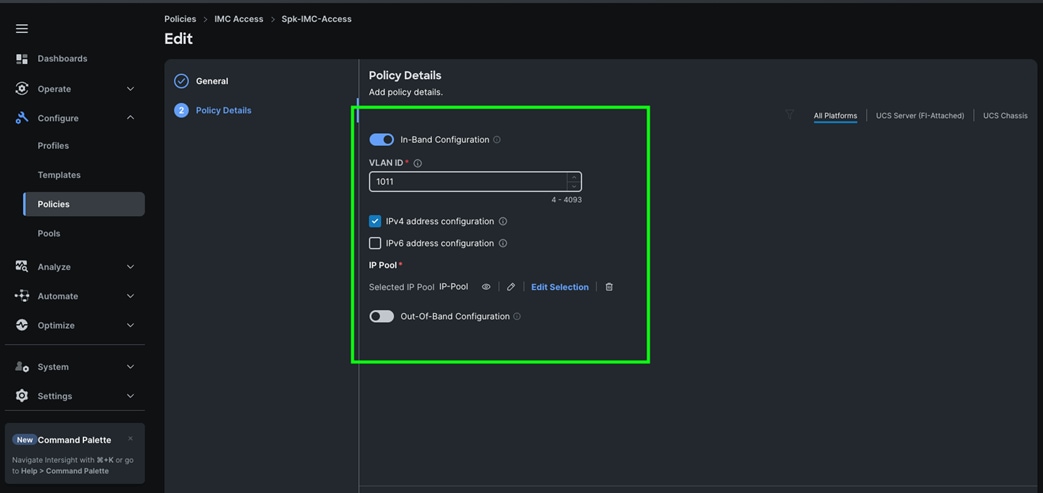The image size is (1043, 493).
Task: Expand the Optimize menu chevron
Action: click(130, 325)
